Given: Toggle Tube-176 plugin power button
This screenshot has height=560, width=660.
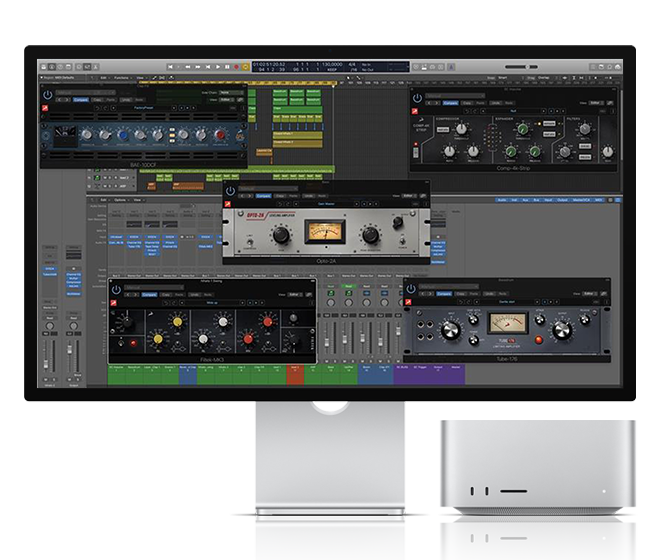Looking at the screenshot, I should [x=411, y=289].
